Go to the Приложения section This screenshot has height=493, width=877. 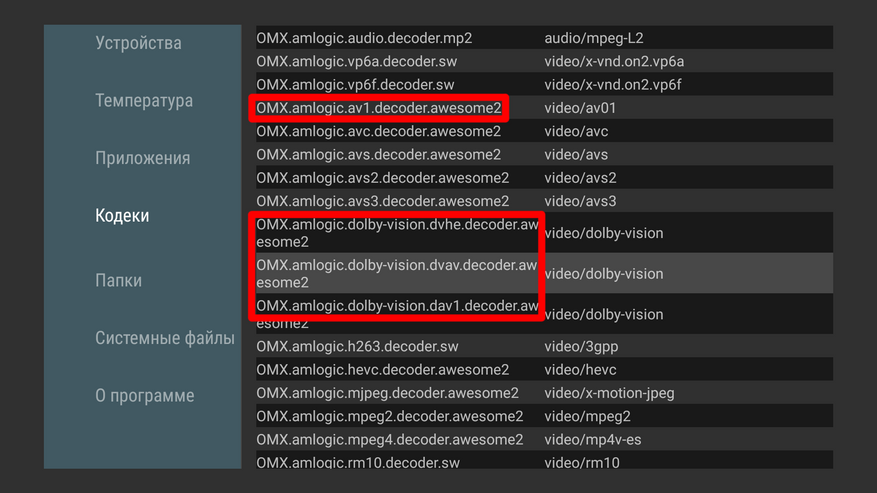click(142, 158)
